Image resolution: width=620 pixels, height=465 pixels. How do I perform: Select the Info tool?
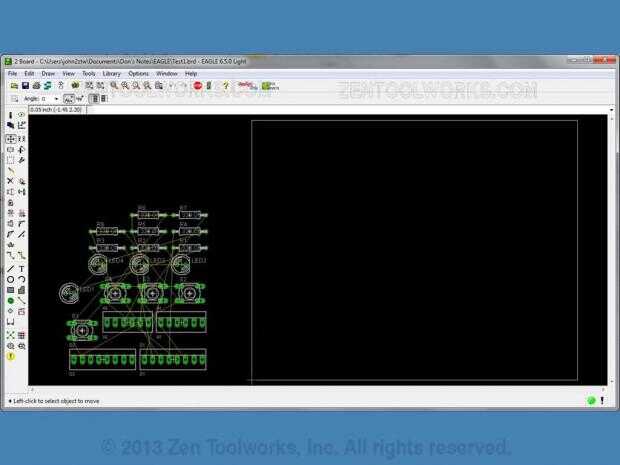[x=10, y=115]
